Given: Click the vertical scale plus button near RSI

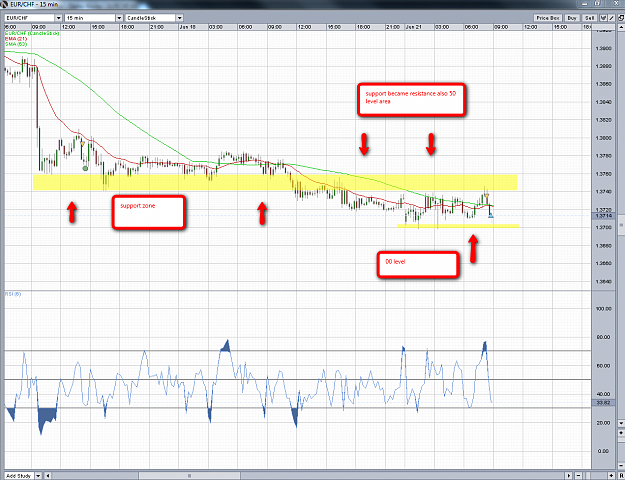Looking at the screenshot, I should pos(621,433).
